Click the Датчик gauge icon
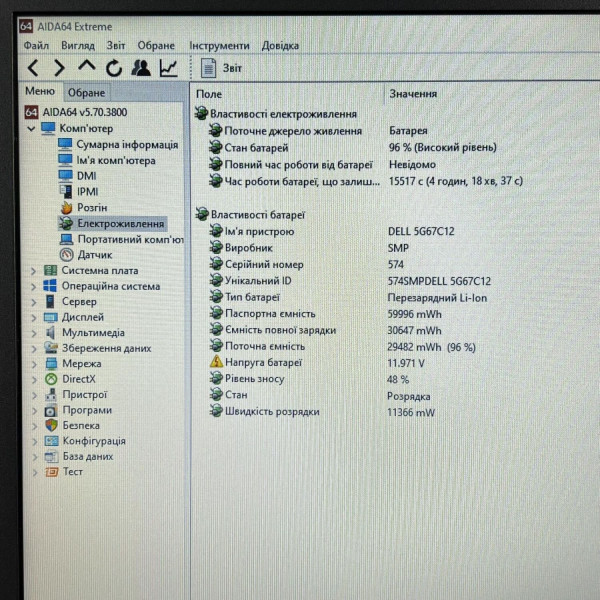600x600 pixels. coord(66,254)
